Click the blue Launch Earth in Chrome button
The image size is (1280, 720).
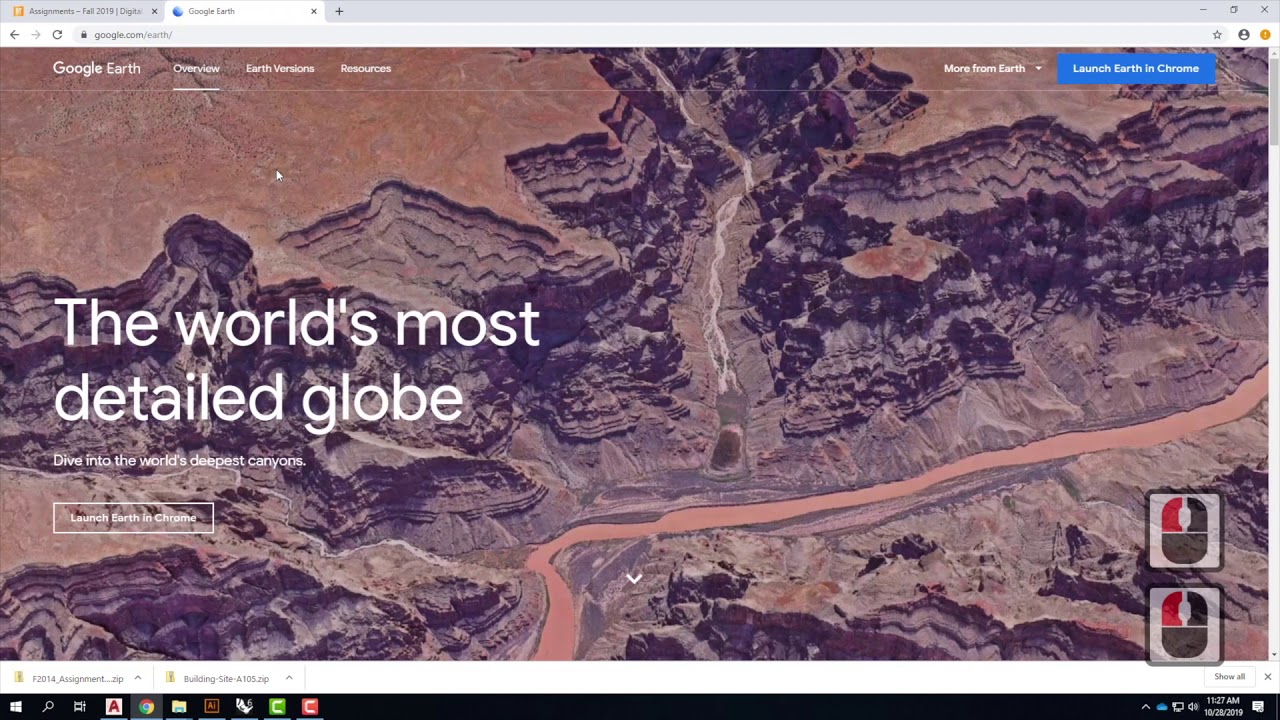click(x=1135, y=68)
